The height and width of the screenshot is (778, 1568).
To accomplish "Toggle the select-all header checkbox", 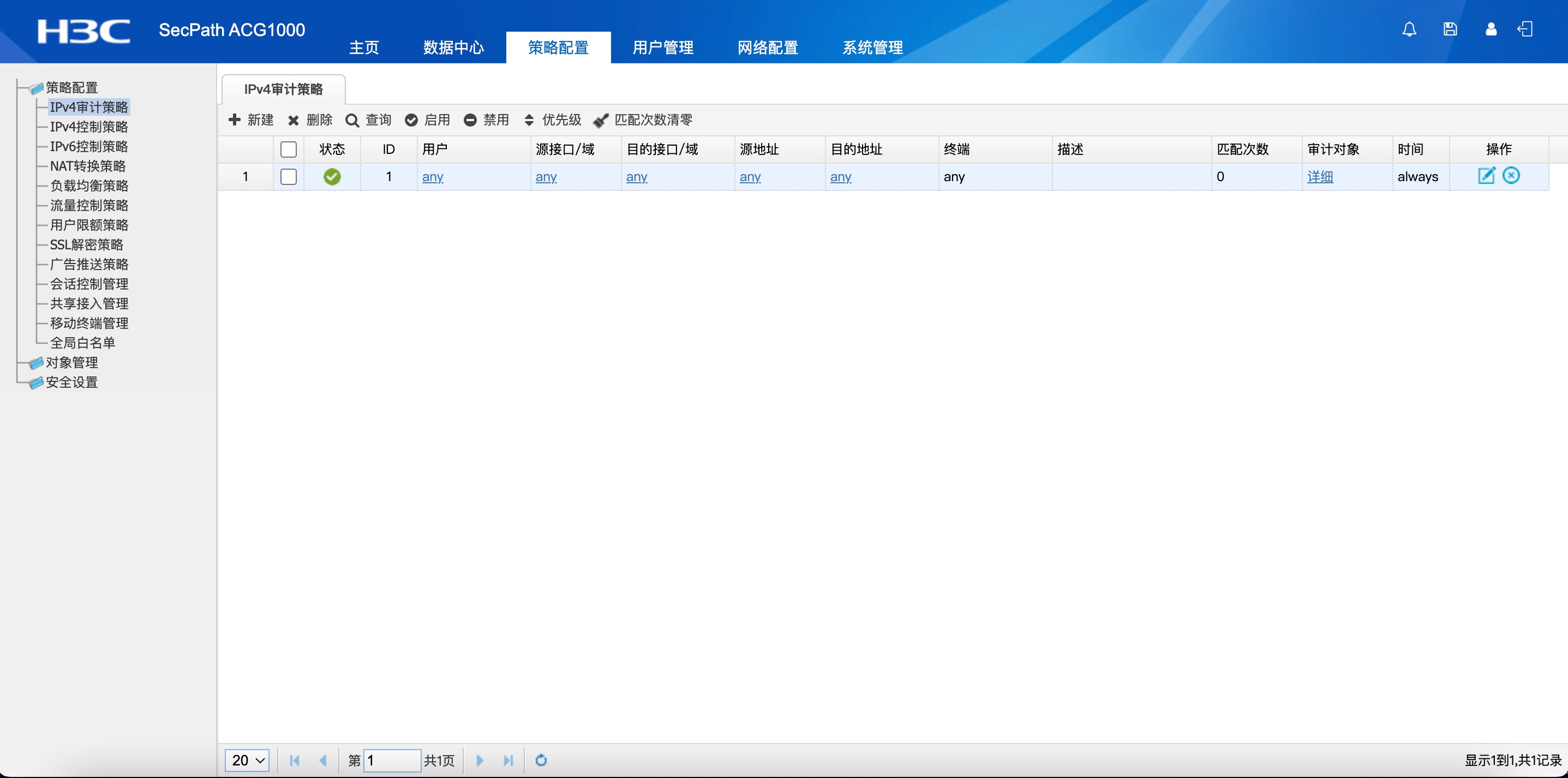I will coord(288,149).
